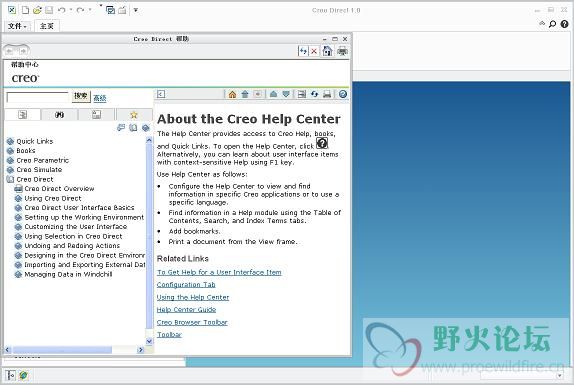Screen dimensions: 574x385
Task: Click the orange Home icon in view toolbar
Action: (232, 94)
